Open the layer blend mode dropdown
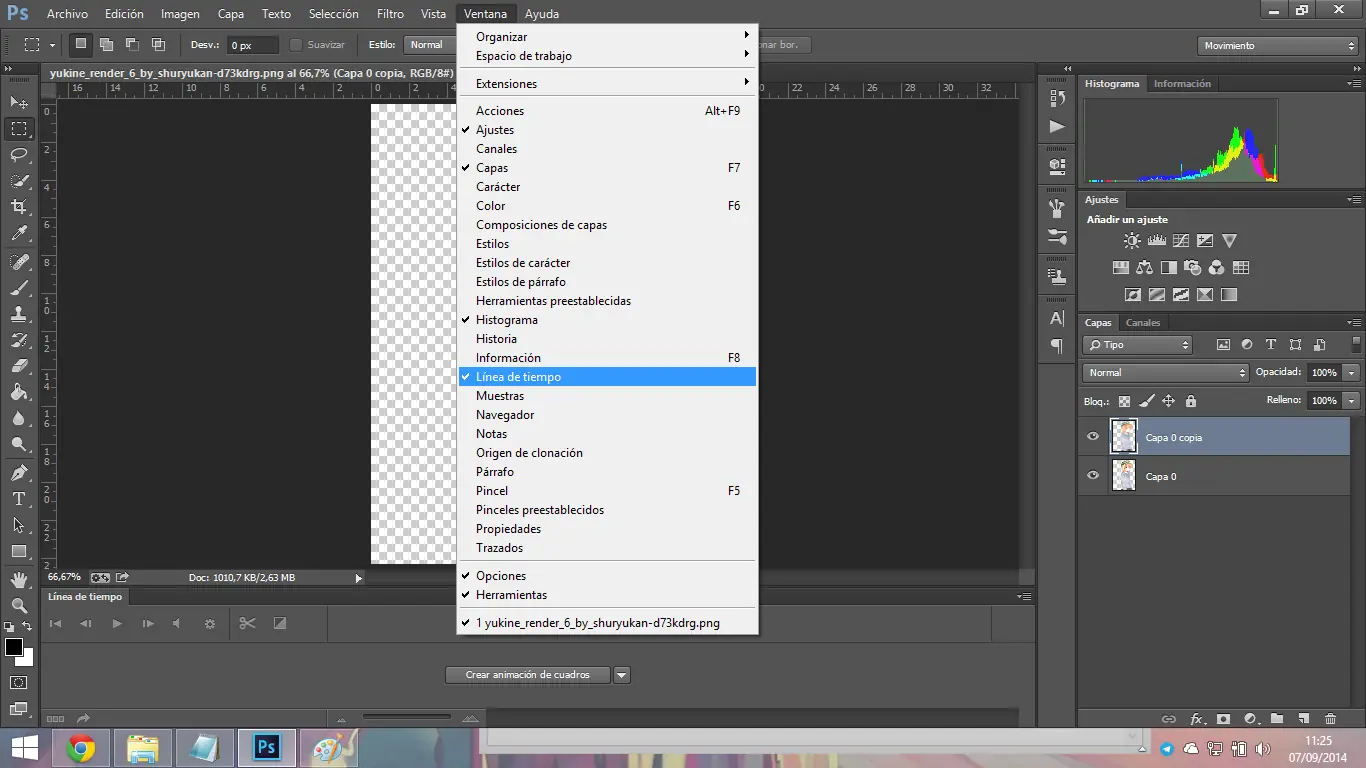Viewport: 1366px width, 768px height. [x=1166, y=373]
